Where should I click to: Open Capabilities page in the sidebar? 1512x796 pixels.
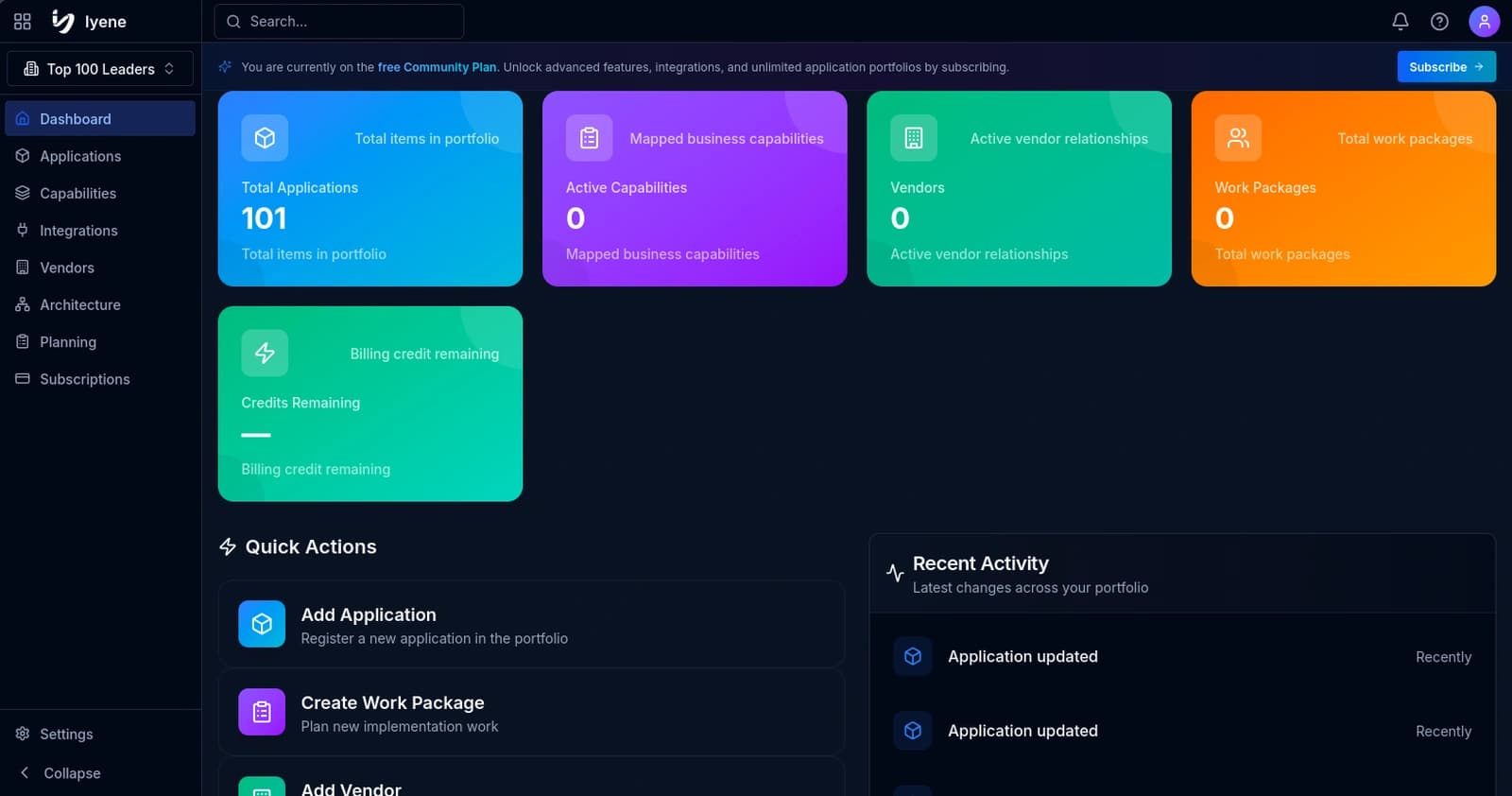tap(100, 193)
